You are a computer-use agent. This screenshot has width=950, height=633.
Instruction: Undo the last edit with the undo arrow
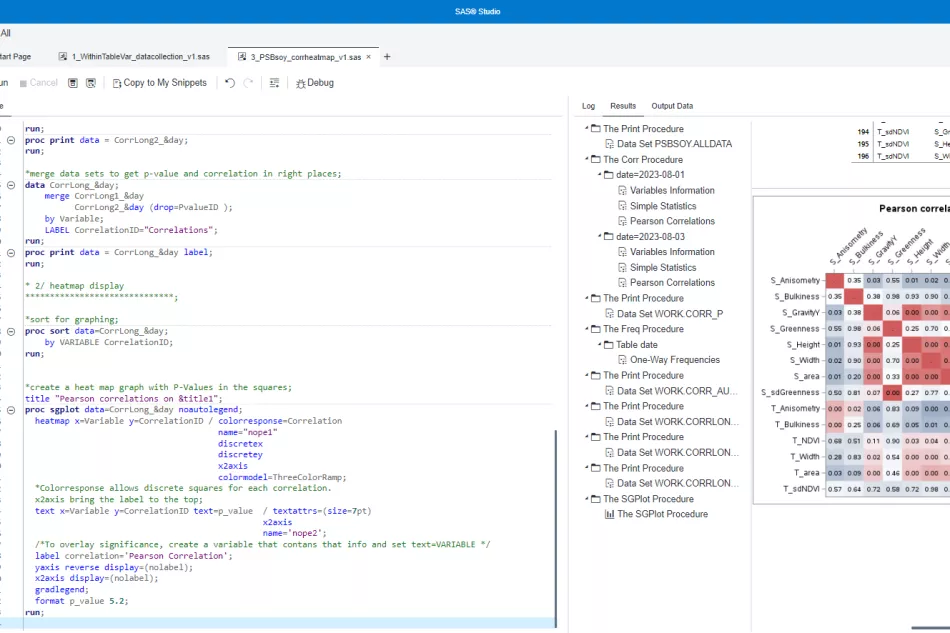pyautogui.click(x=230, y=83)
